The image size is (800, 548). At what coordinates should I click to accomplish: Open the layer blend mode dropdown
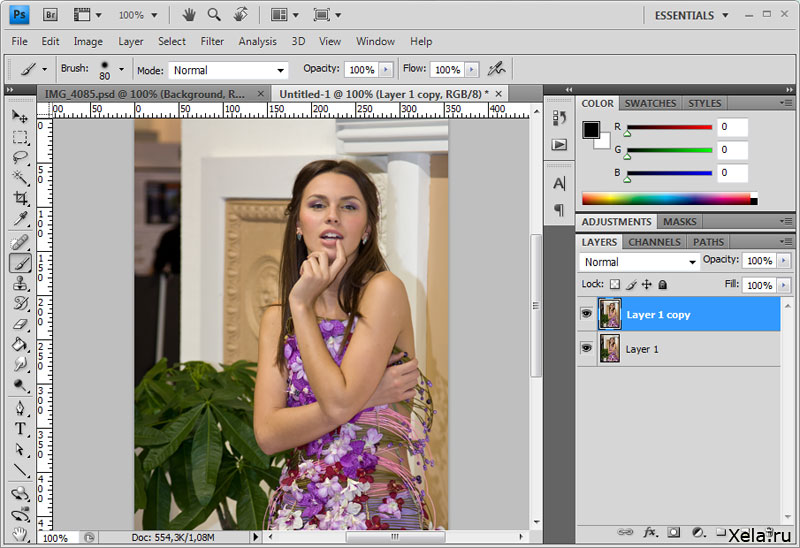pos(640,262)
